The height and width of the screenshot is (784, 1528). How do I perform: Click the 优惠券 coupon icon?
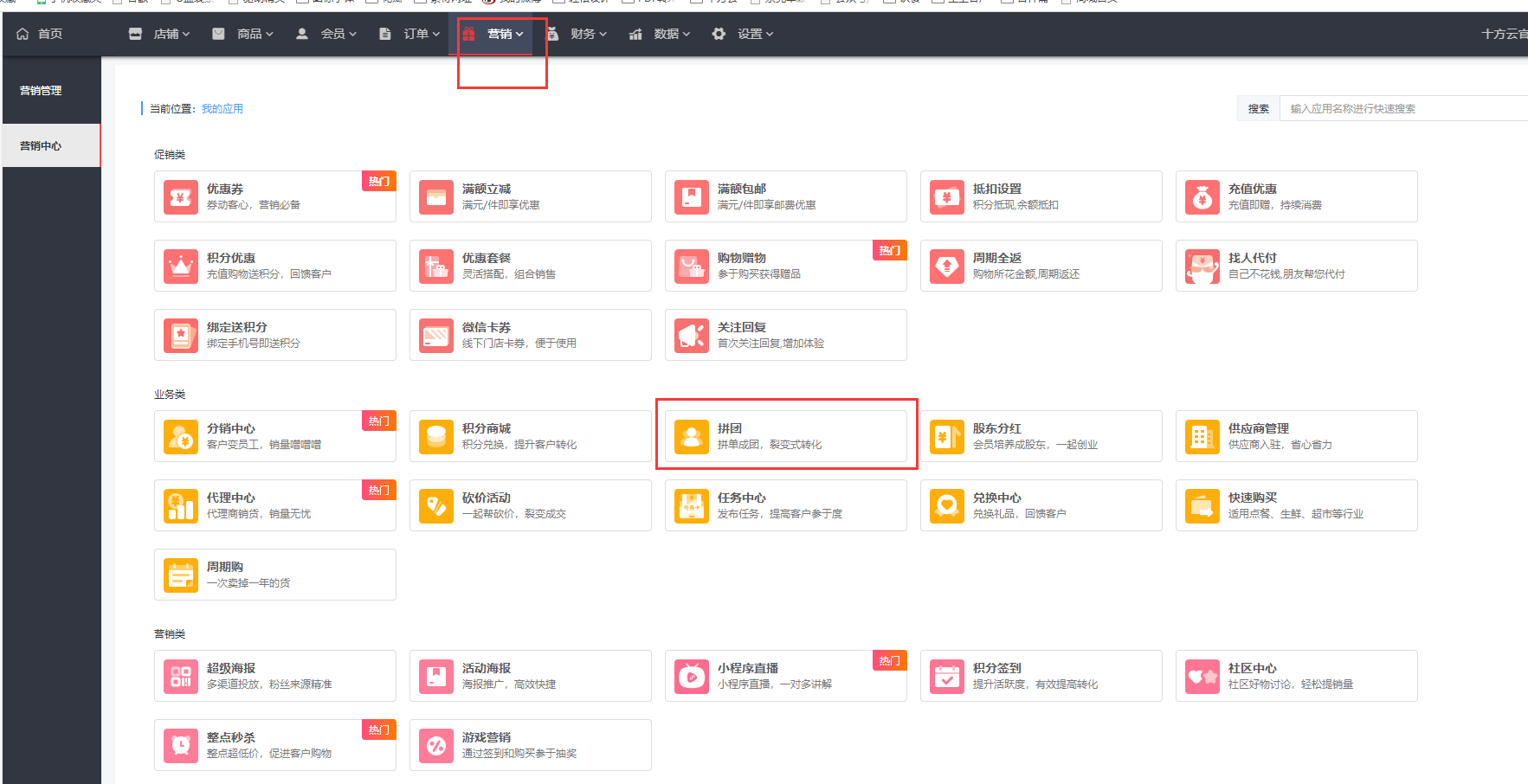pyautogui.click(x=181, y=197)
